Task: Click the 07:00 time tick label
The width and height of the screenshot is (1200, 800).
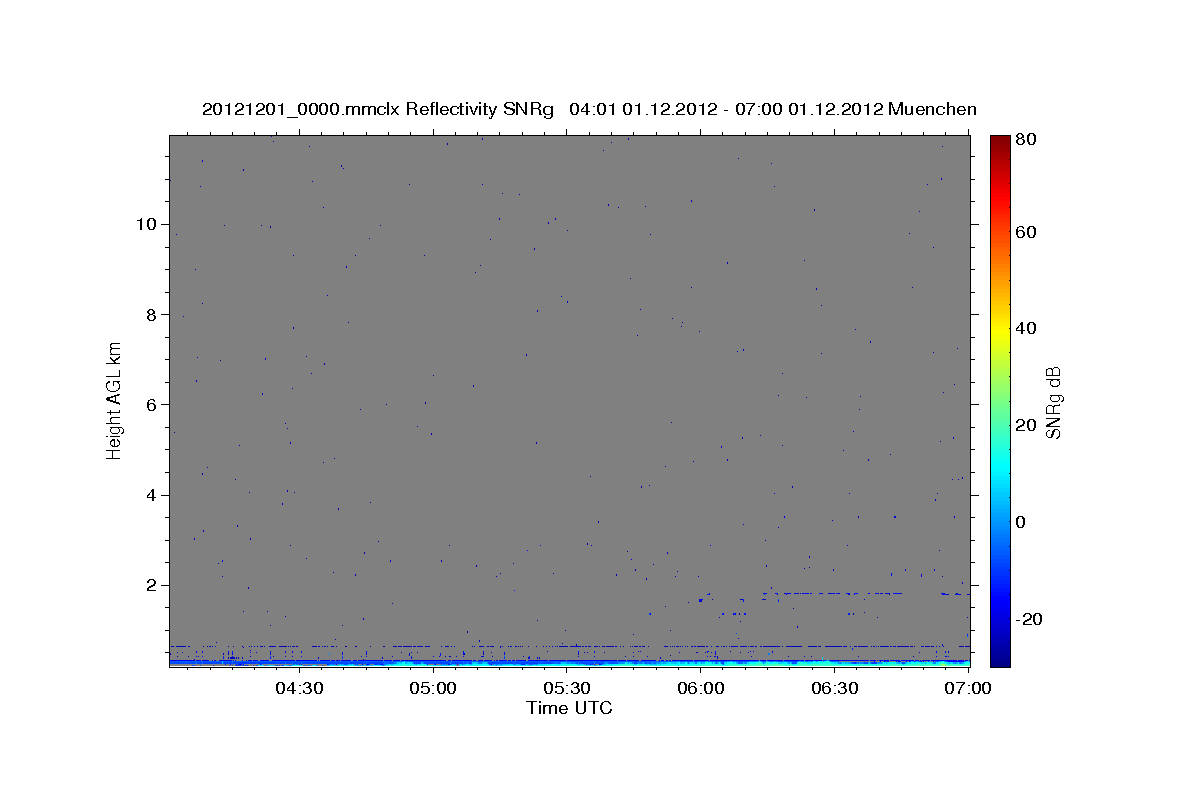Action: (969, 688)
